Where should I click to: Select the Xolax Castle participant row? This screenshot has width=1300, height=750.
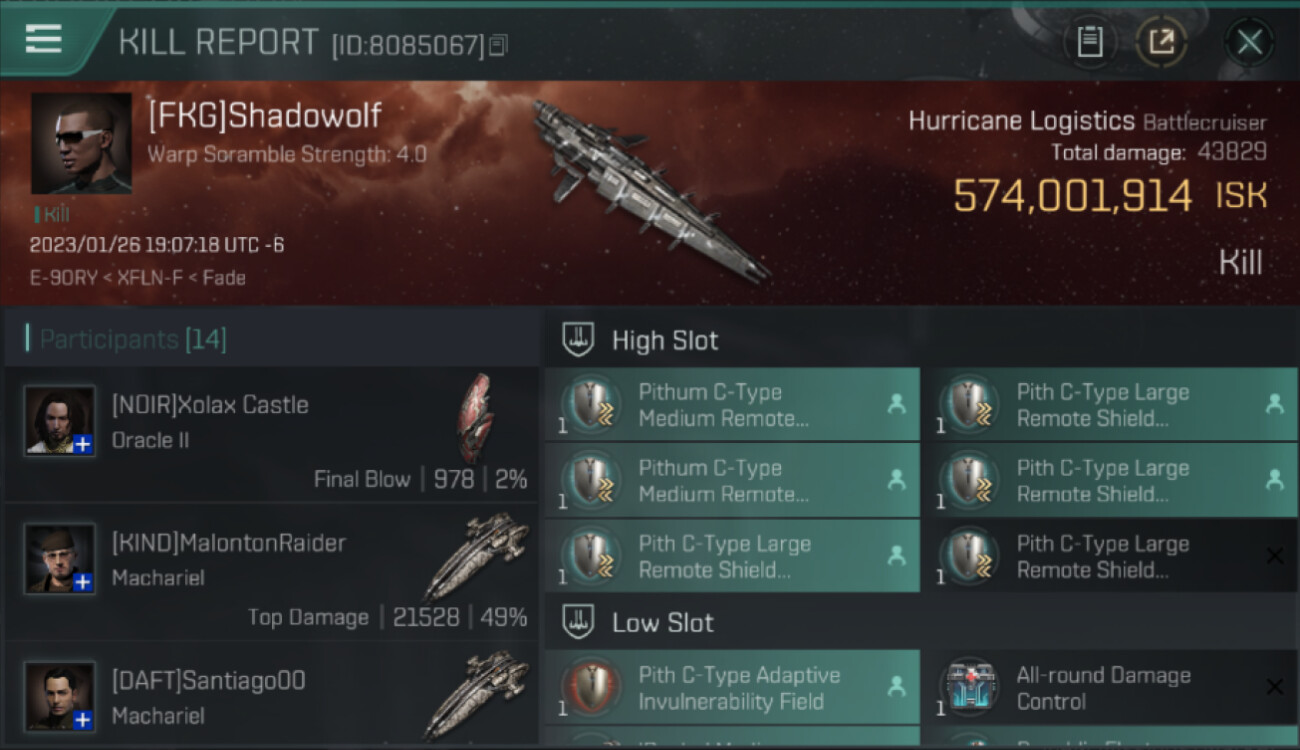(271, 433)
